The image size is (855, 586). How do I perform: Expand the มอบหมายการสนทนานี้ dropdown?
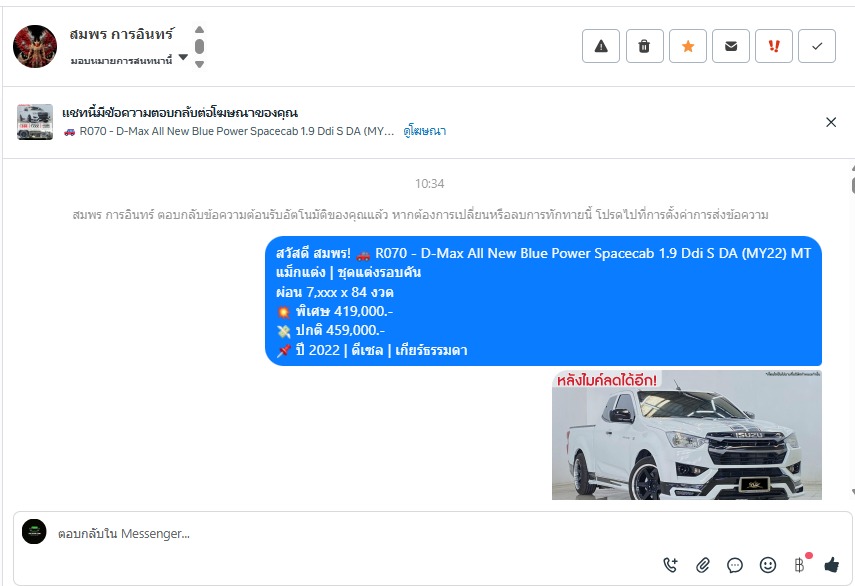tap(129, 60)
